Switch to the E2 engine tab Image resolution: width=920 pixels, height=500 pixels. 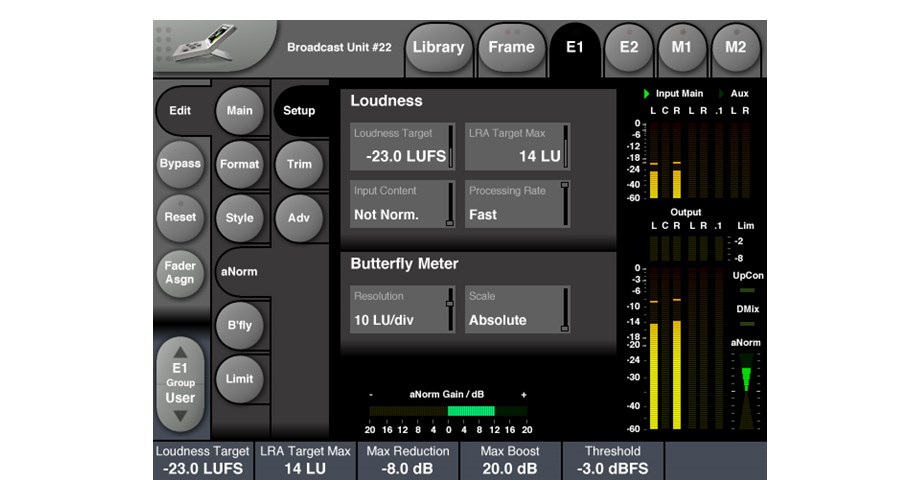pyautogui.click(x=628, y=48)
